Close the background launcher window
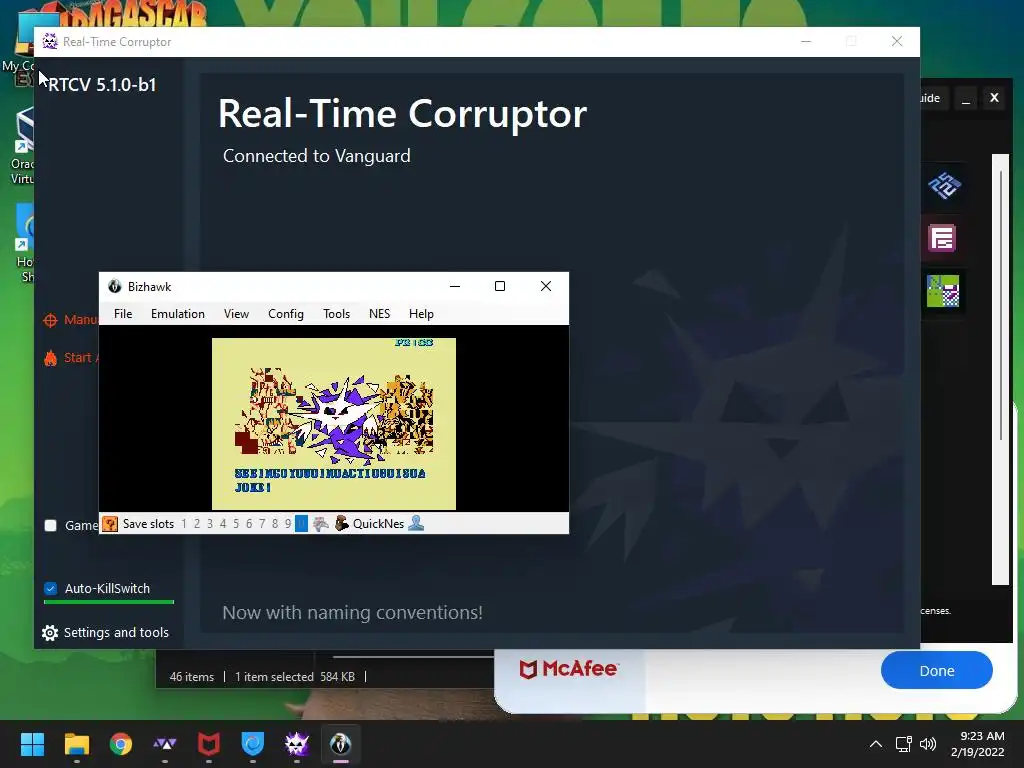This screenshot has height=768, width=1024. (x=994, y=98)
